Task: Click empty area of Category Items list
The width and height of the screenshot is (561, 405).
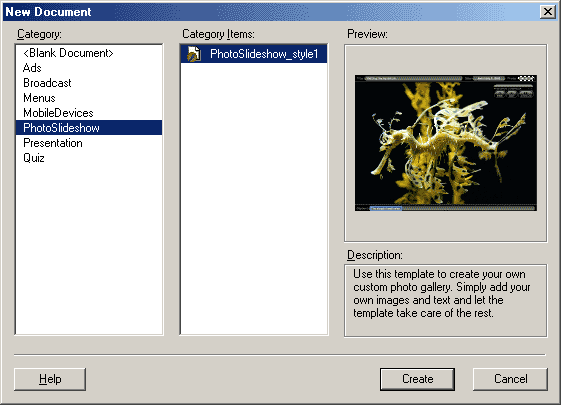Action: coord(254,199)
